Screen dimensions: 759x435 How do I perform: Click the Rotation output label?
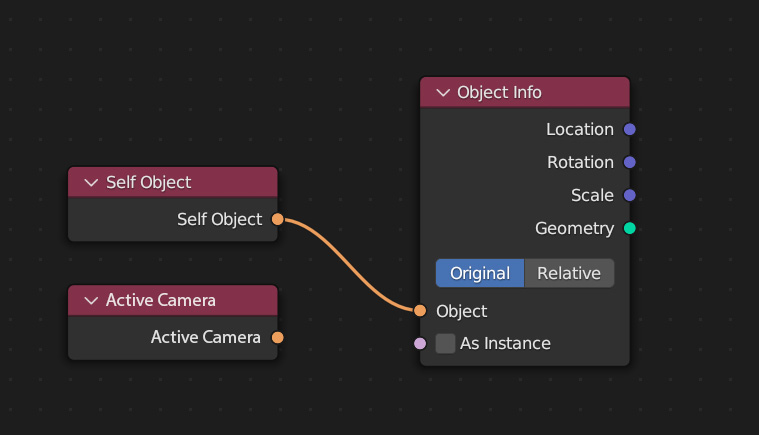click(x=580, y=163)
